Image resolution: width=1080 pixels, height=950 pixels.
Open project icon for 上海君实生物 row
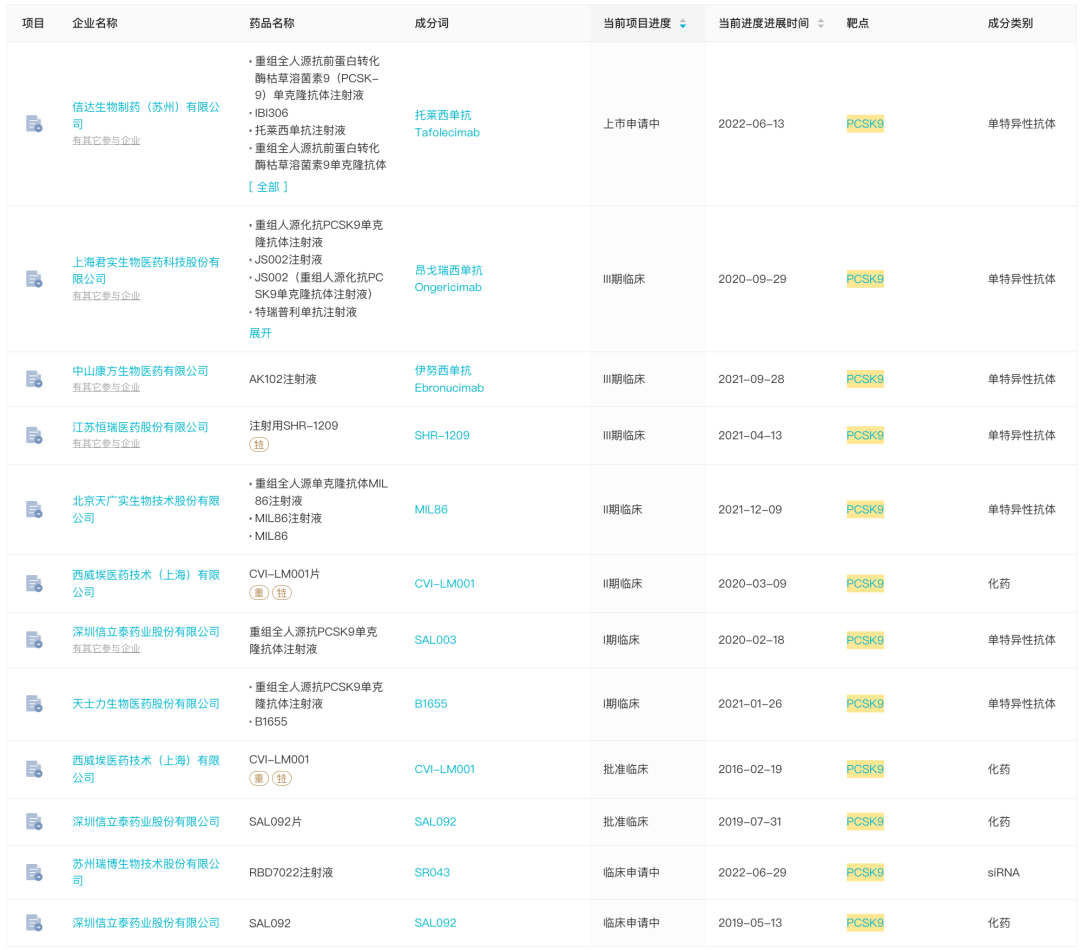pos(34,279)
